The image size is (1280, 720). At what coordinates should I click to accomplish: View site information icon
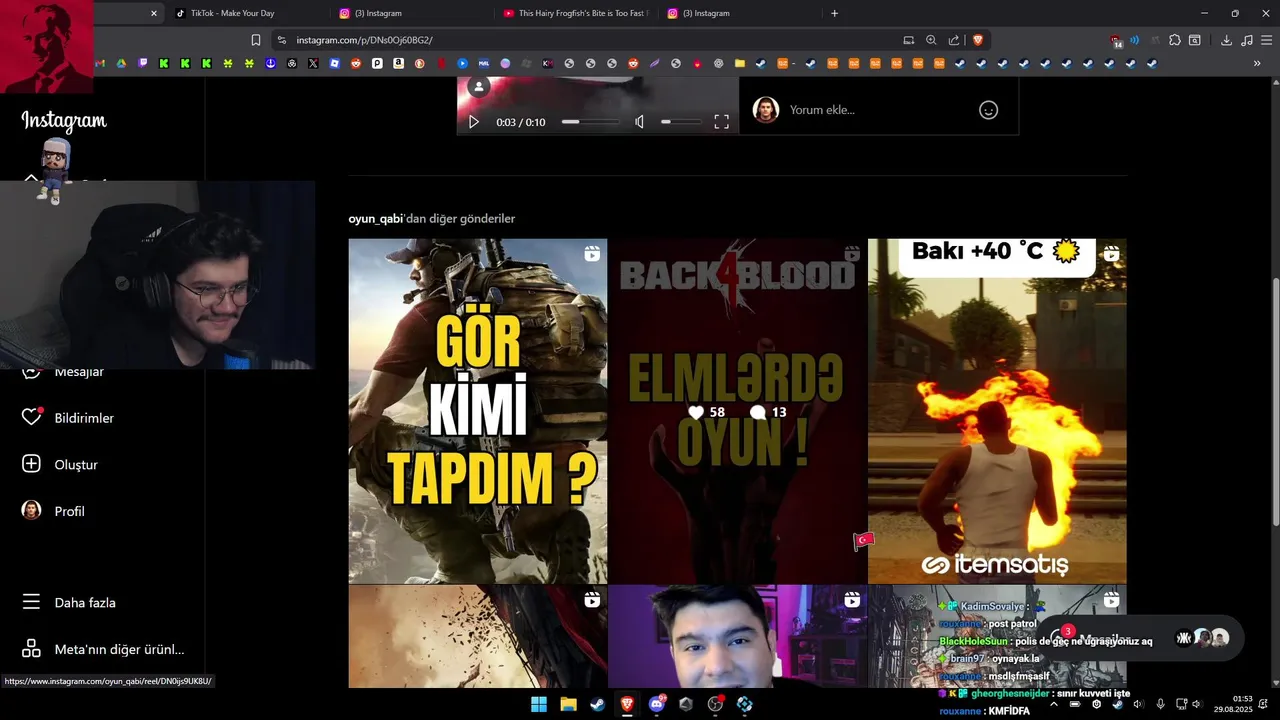[x=282, y=40]
